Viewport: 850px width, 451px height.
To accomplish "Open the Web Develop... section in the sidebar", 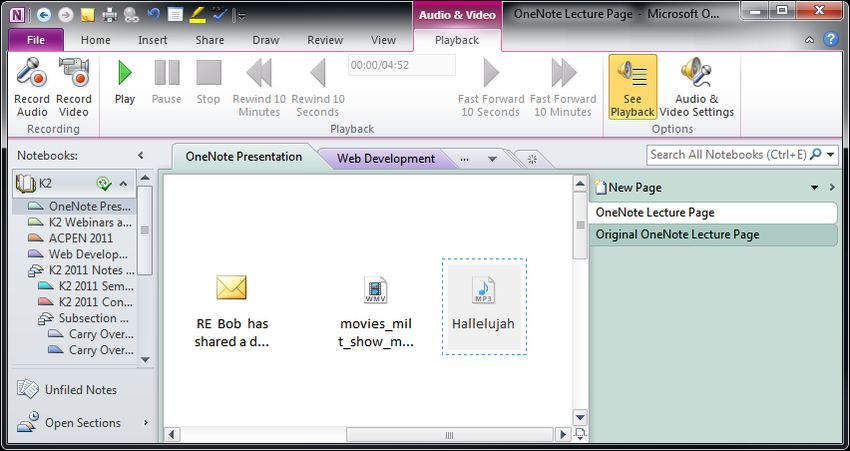I will (x=79, y=254).
